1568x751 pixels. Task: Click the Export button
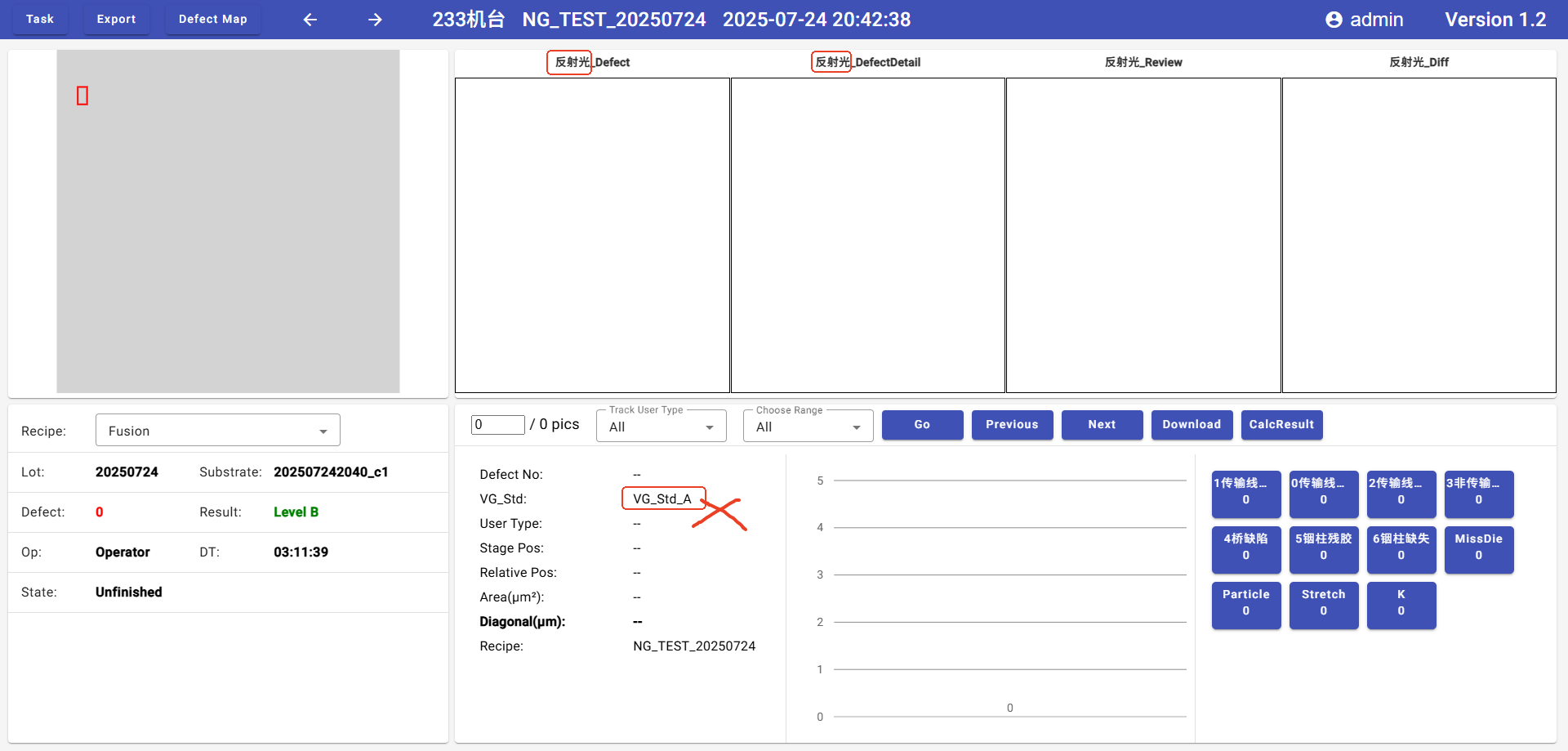(116, 19)
